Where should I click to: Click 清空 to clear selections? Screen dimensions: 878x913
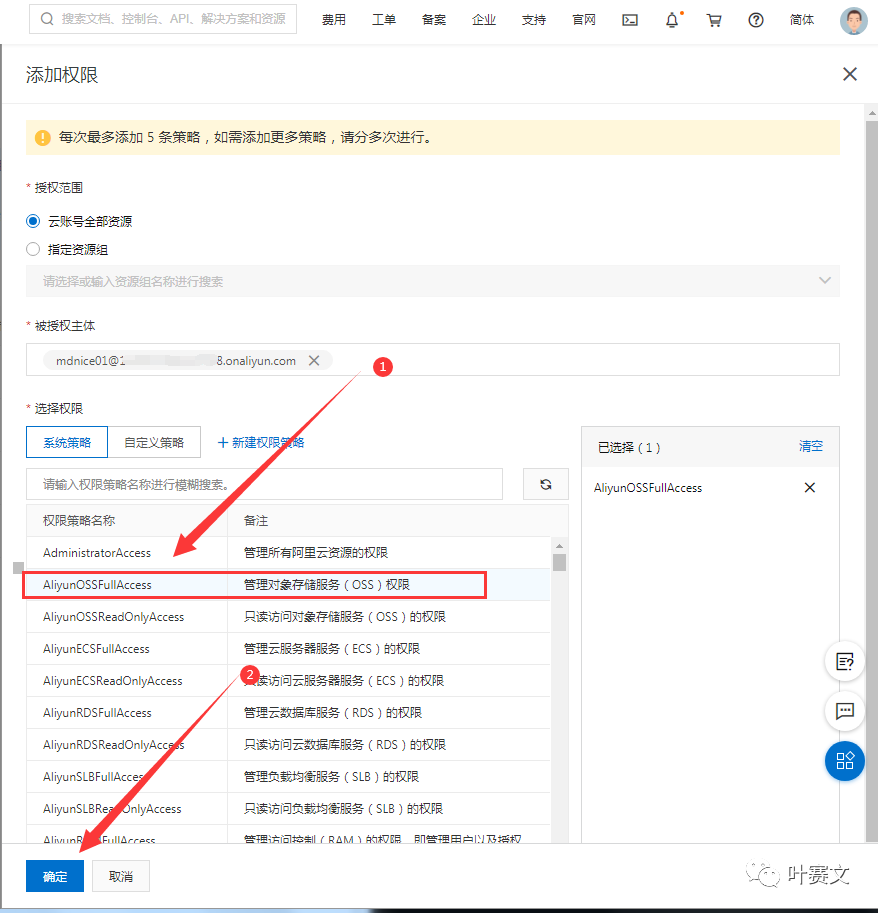click(810, 447)
